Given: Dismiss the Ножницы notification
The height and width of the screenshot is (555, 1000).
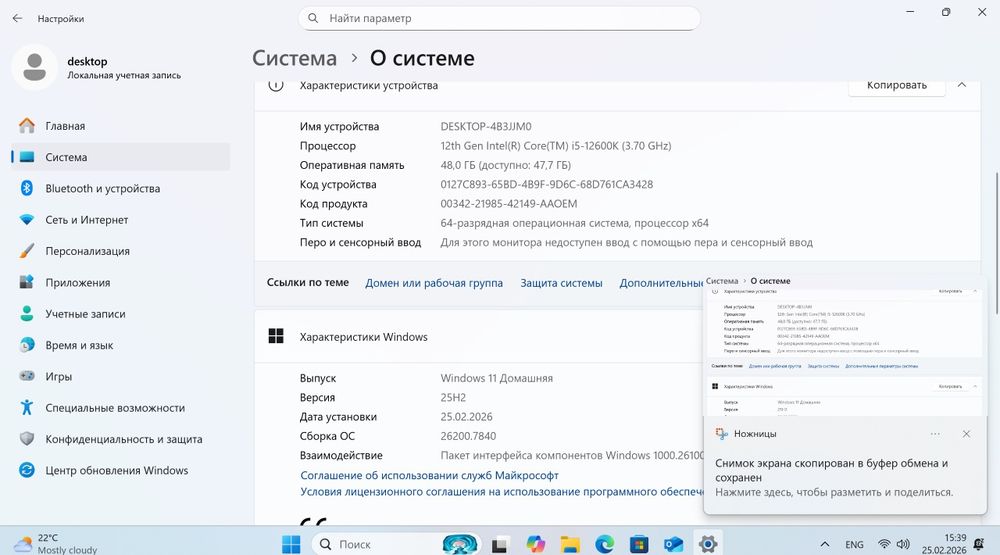Looking at the screenshot, I should (966, 434).
